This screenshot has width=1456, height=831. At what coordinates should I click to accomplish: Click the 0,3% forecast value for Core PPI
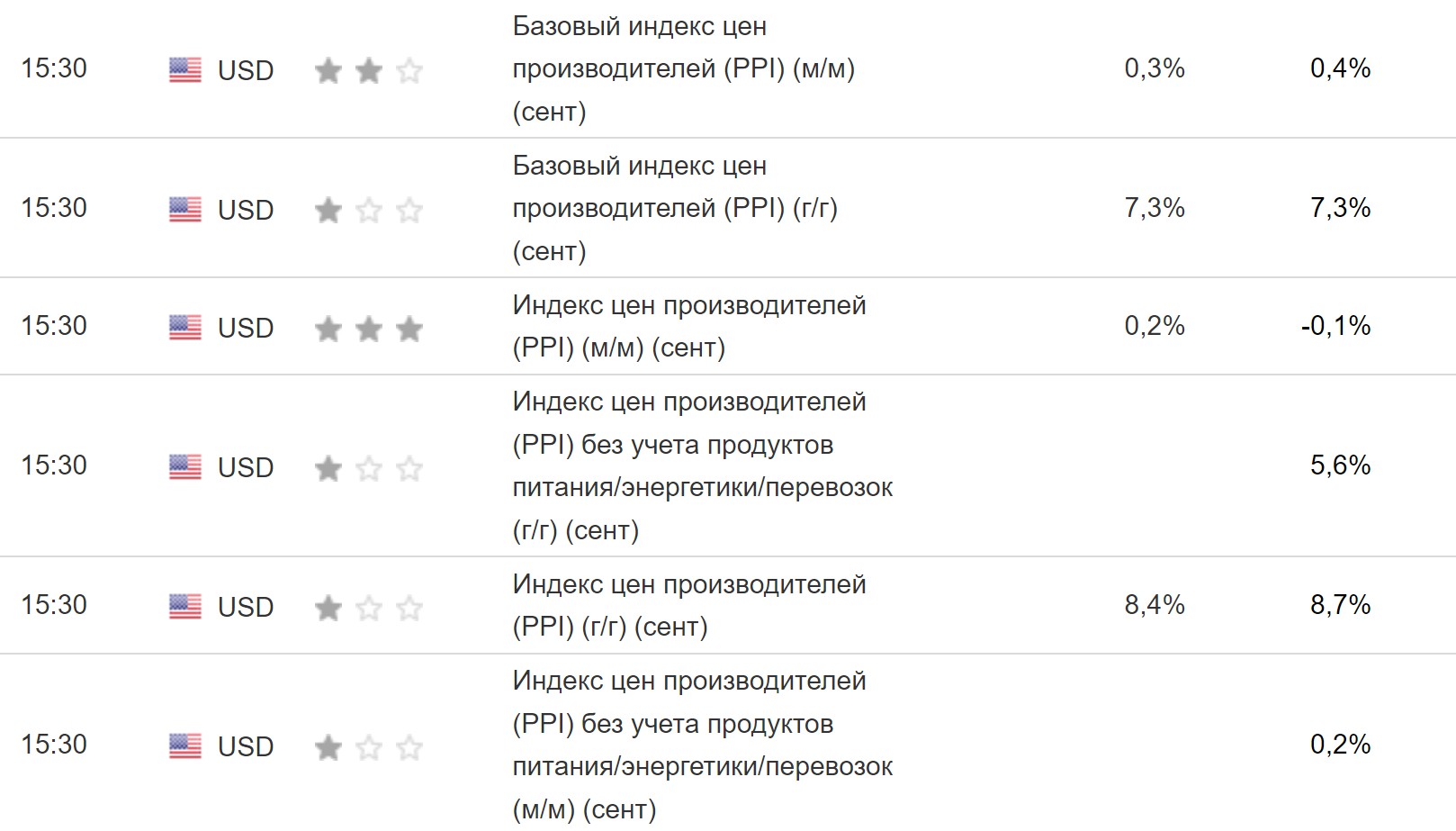[1155, 68]
